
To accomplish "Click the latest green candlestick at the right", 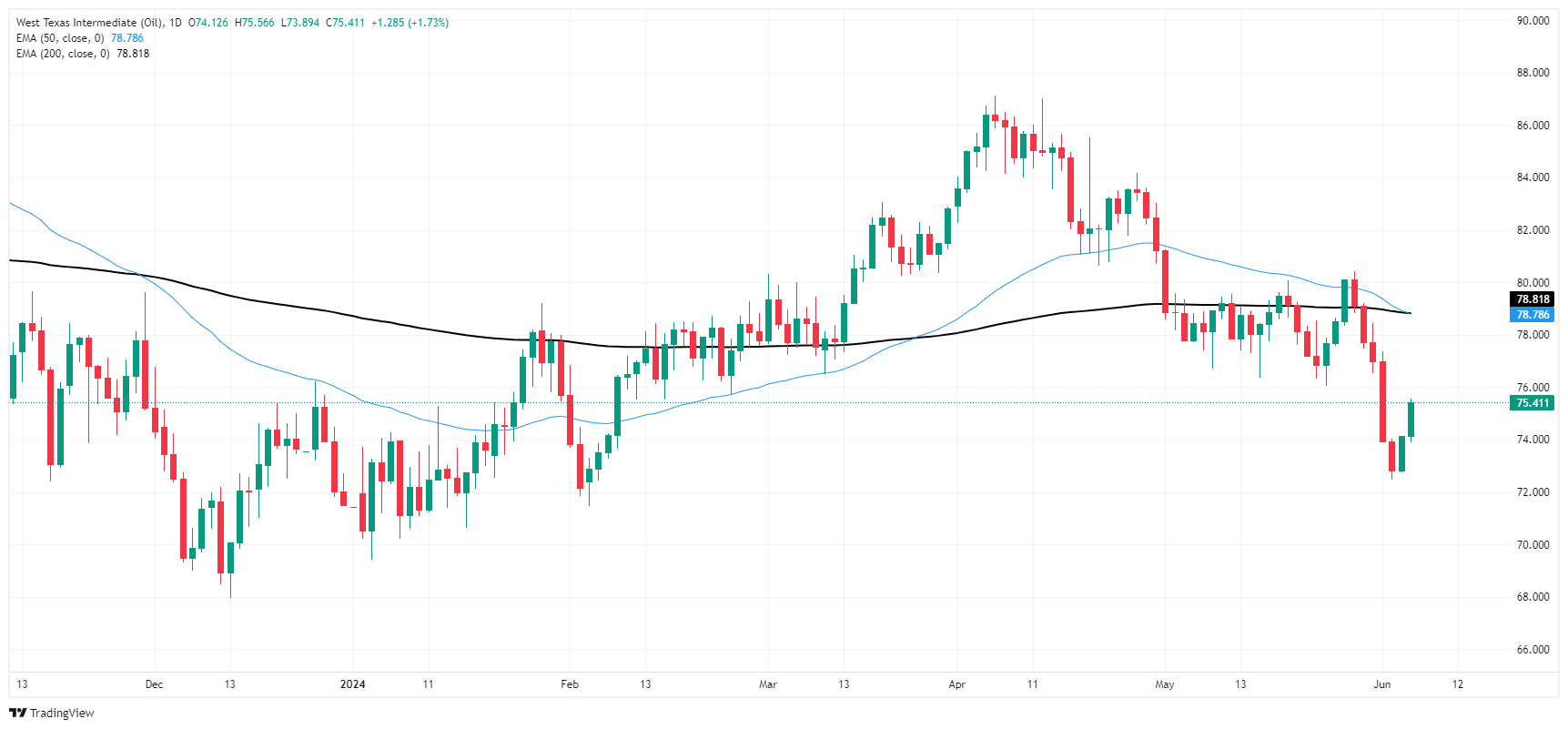I will coord(1411,420).
